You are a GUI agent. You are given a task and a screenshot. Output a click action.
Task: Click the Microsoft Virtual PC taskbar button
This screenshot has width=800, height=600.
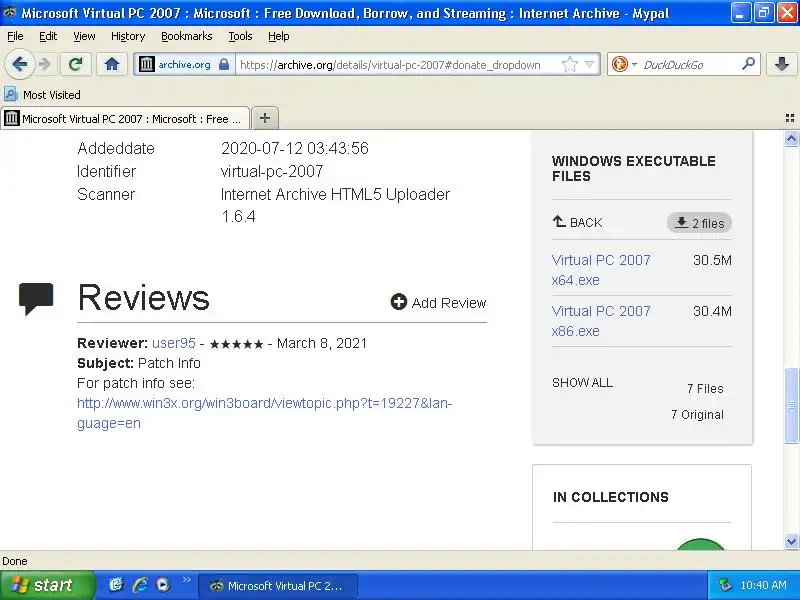click(278, 586)
